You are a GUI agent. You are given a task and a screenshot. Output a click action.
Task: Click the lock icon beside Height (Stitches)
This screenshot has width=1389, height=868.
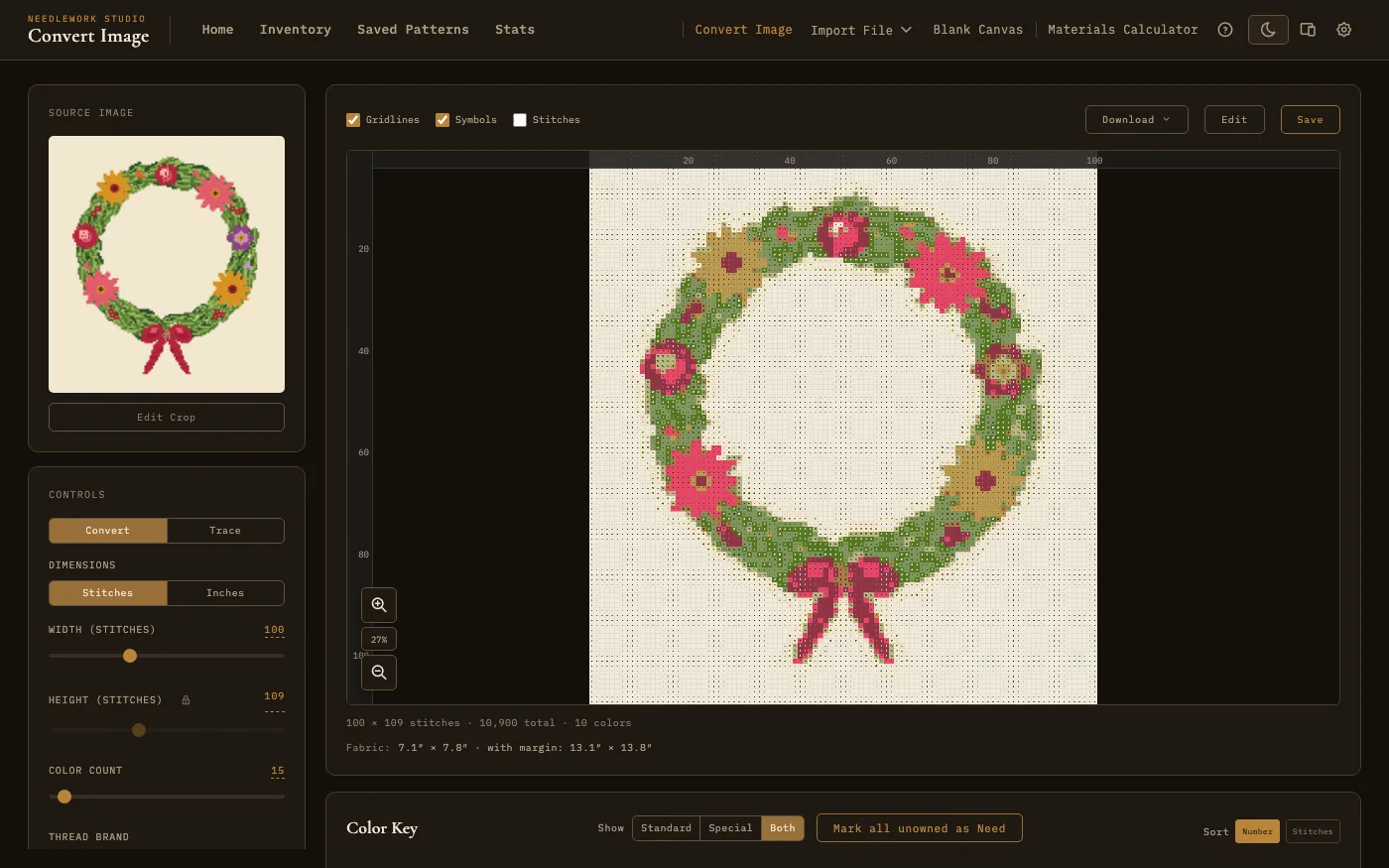click(186, 700)
